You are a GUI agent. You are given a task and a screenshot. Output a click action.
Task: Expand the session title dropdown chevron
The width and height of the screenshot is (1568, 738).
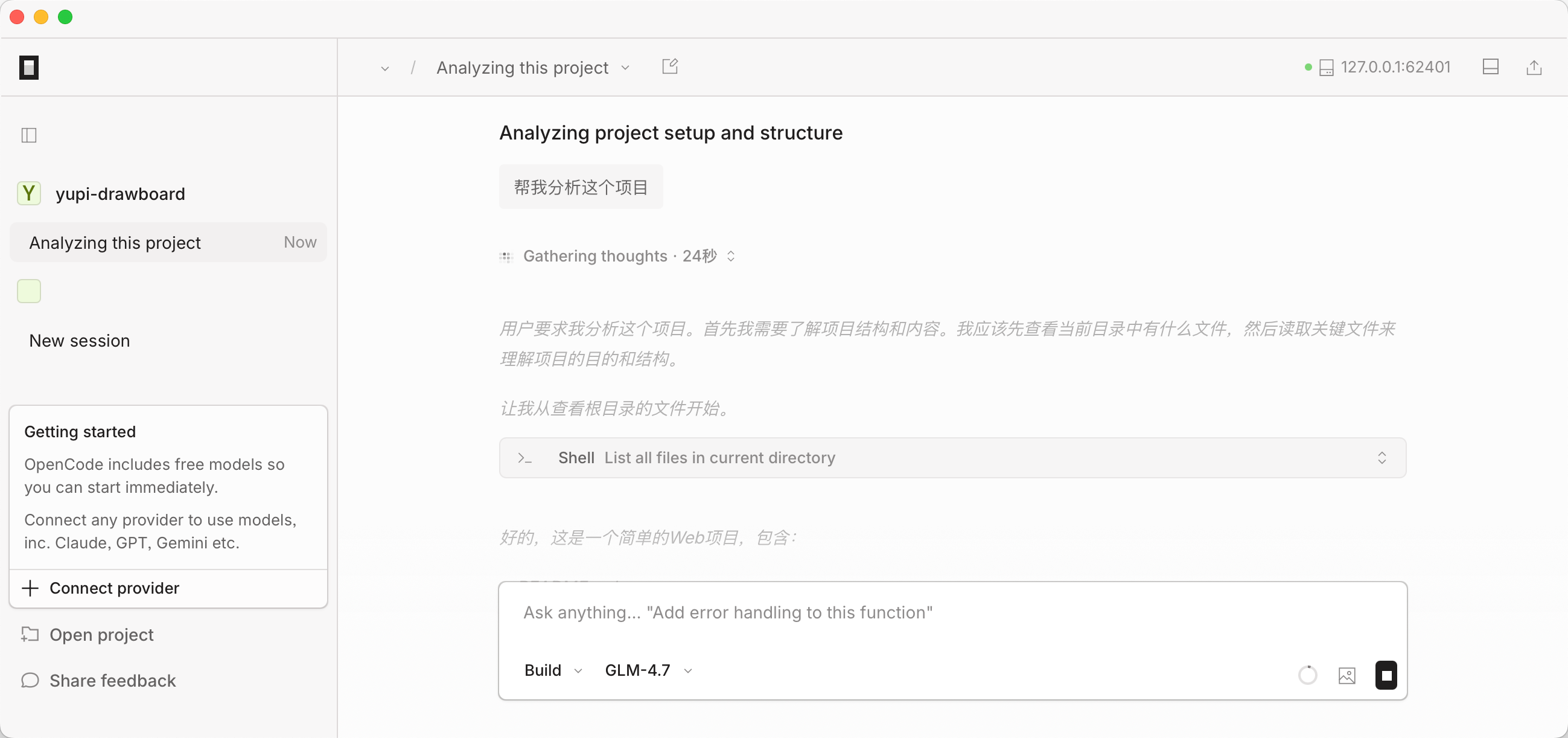point(625,68)
